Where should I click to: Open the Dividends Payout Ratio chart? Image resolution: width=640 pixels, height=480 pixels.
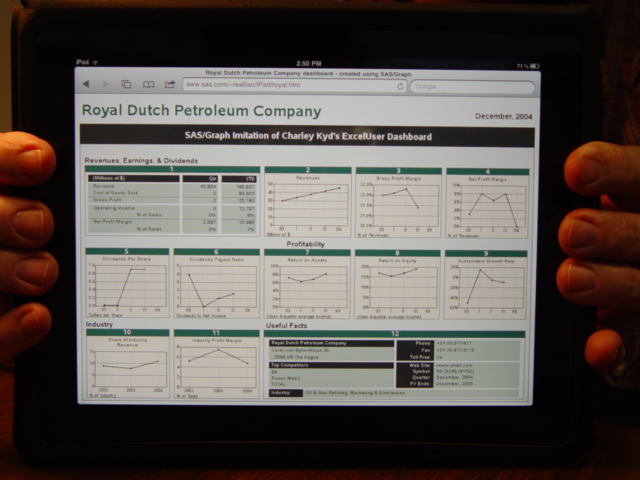pyautogui.click(x=216, y=283)
